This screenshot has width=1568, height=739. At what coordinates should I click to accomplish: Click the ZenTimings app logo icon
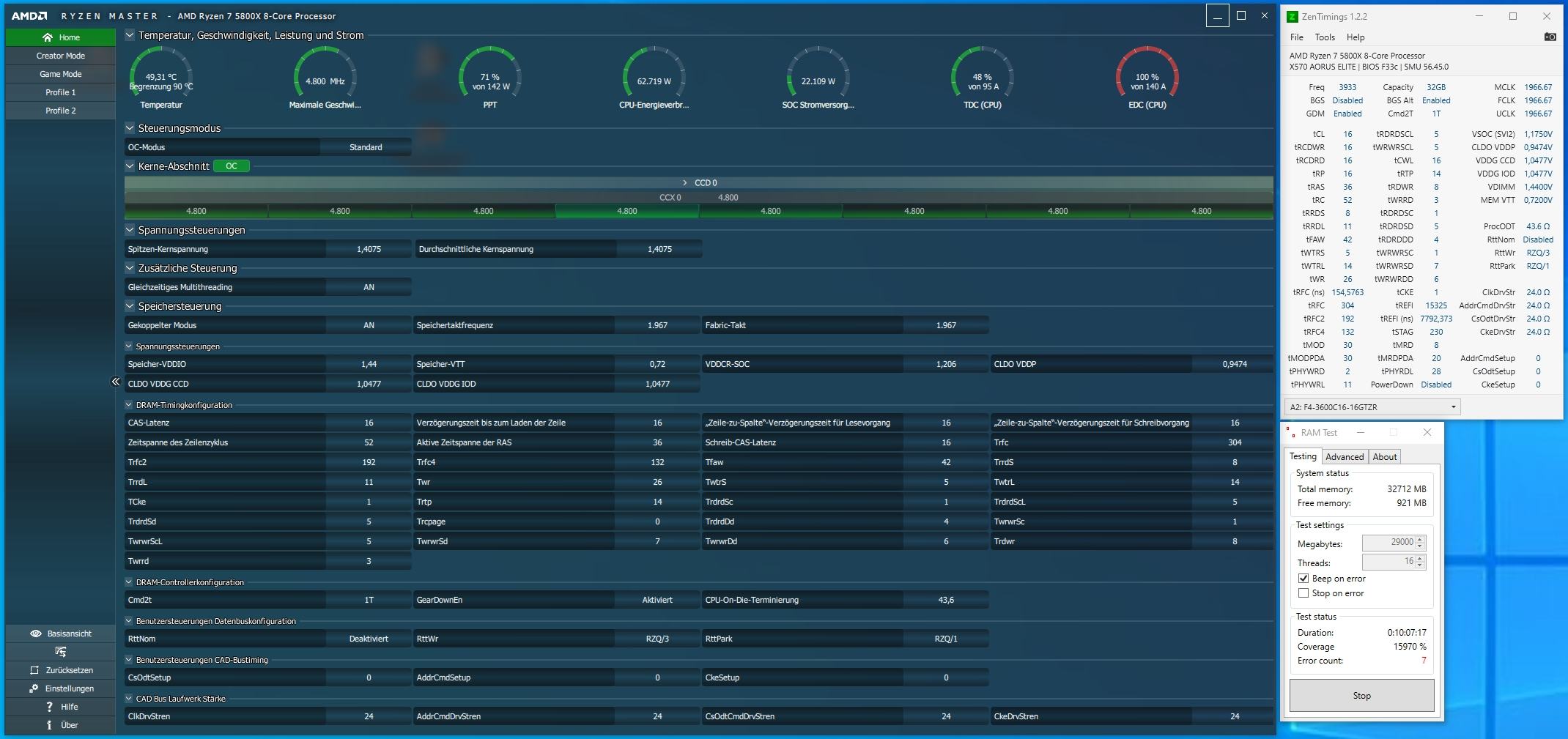pos(1293,16)
